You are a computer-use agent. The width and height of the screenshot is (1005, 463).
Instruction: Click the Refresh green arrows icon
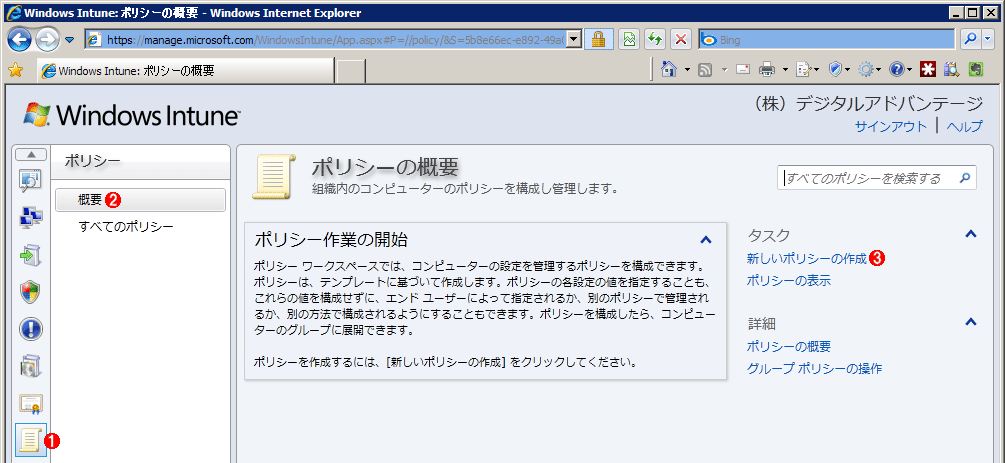pos(654,40)
